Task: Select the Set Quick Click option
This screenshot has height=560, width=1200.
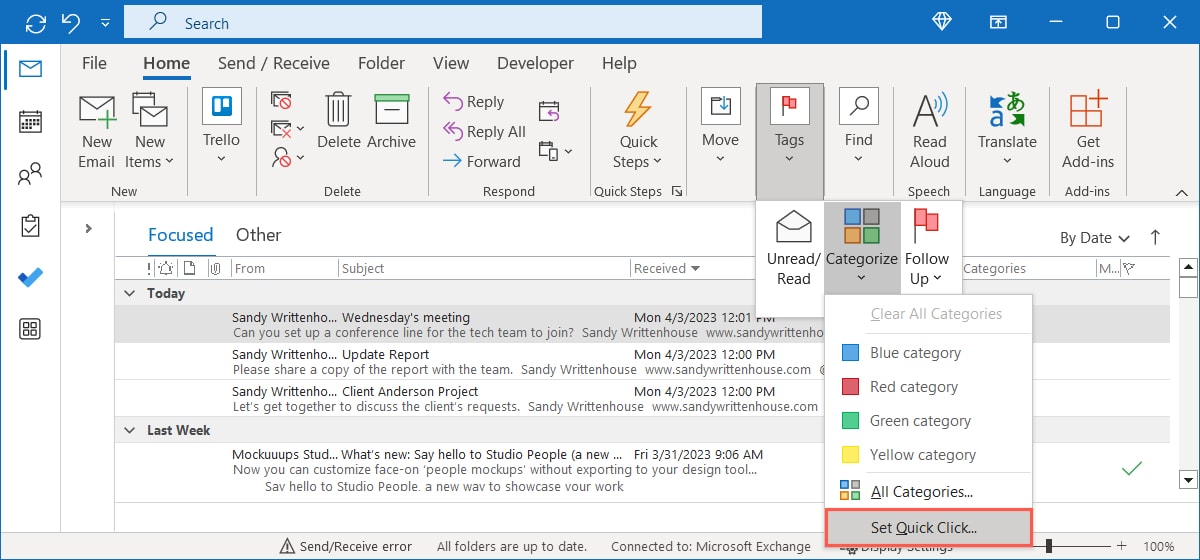Action: pos(928,527)
